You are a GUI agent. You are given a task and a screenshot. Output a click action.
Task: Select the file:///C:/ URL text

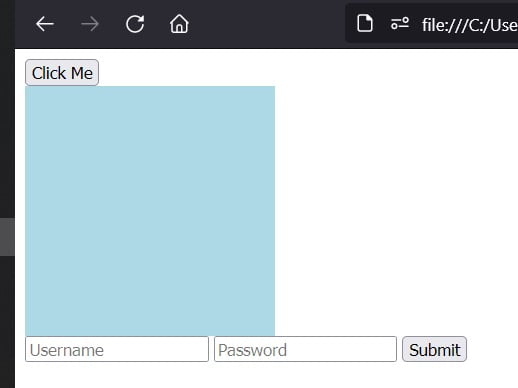click(x=470, y=25)
